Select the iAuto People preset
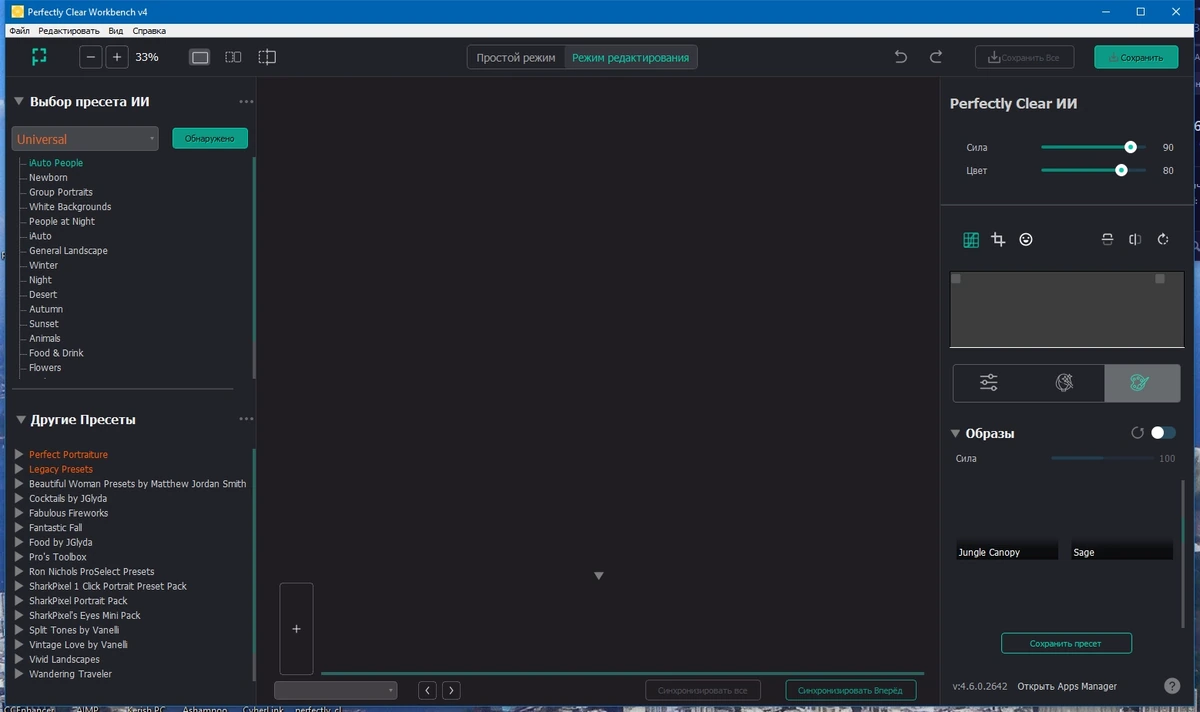Image resolution: width=1200 pixels, height=712 pixels. point(56,163)
